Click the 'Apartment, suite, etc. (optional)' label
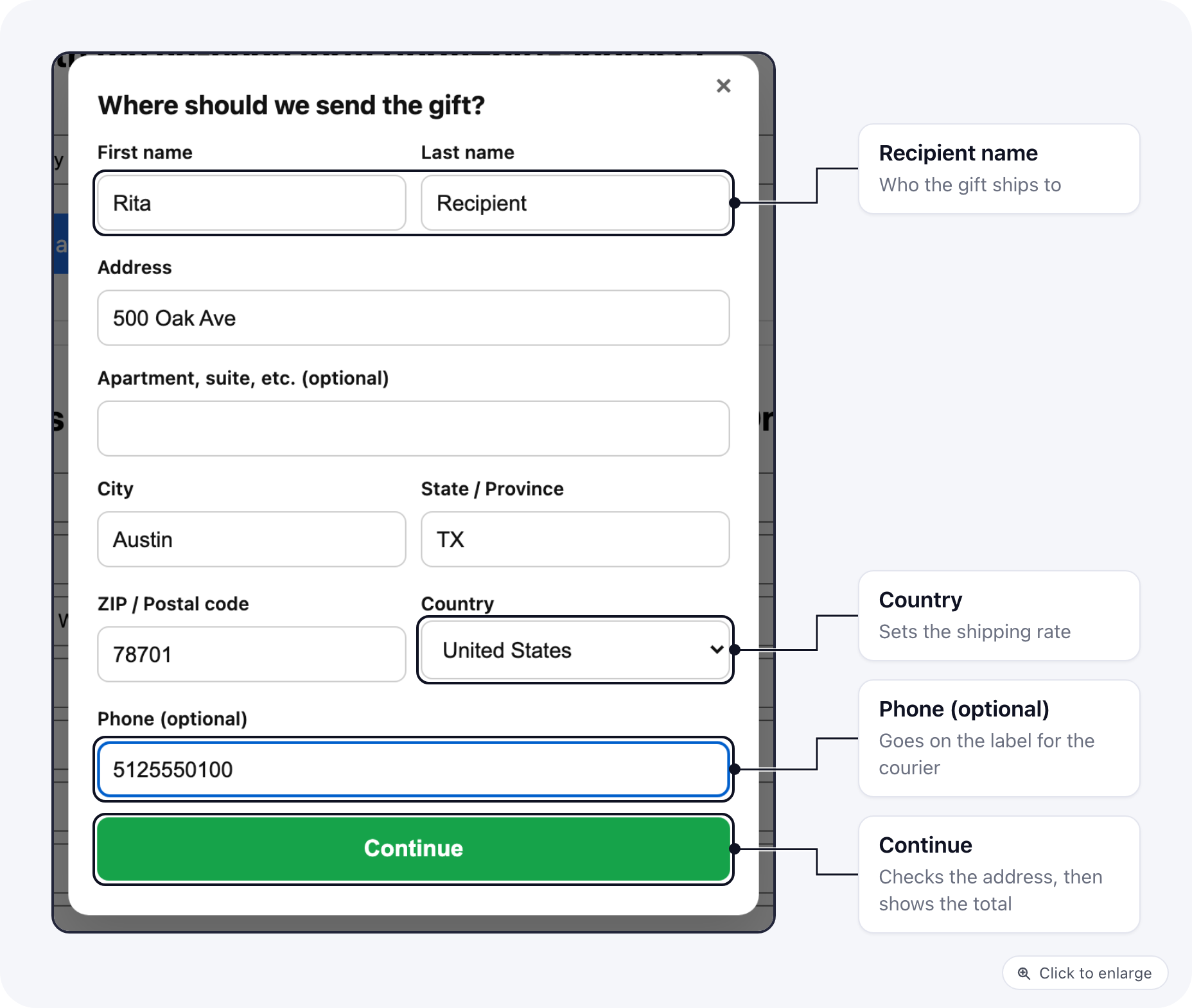Screen dimensions: 1192x1008 tap(243, 378)
